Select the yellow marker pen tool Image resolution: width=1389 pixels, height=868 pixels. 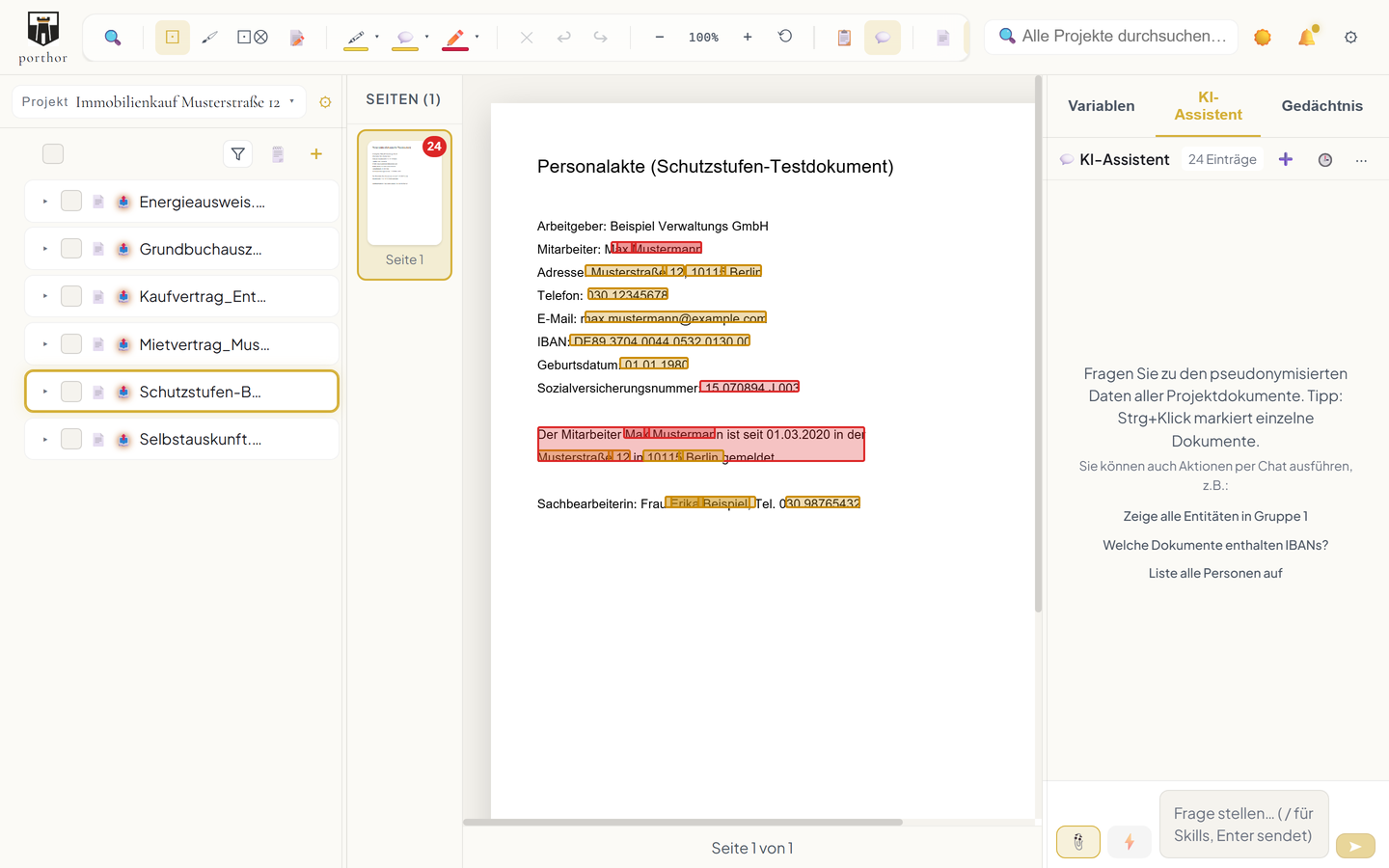[356, 38]
